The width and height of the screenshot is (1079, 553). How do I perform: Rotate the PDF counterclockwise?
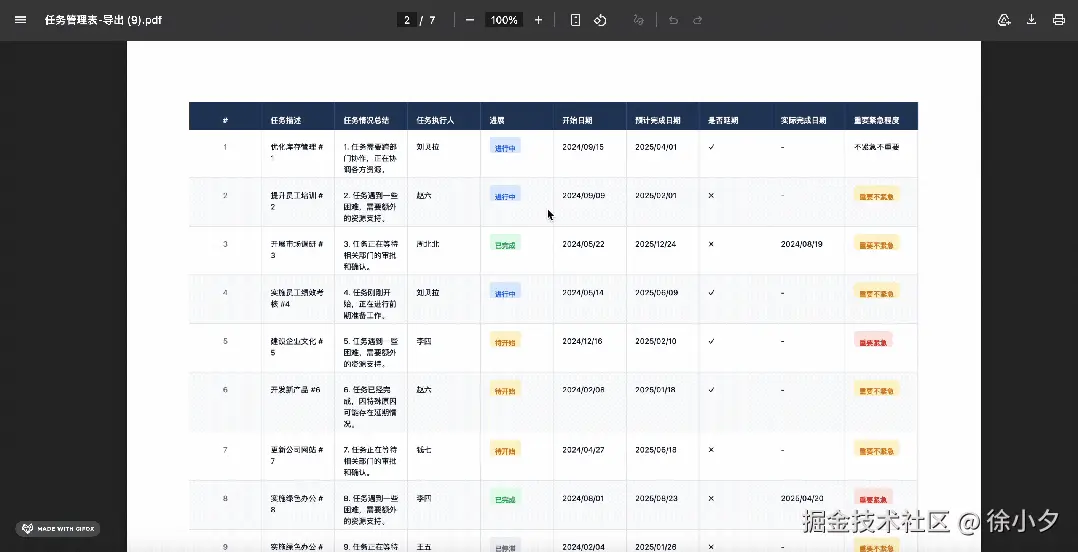click(600, 20)
